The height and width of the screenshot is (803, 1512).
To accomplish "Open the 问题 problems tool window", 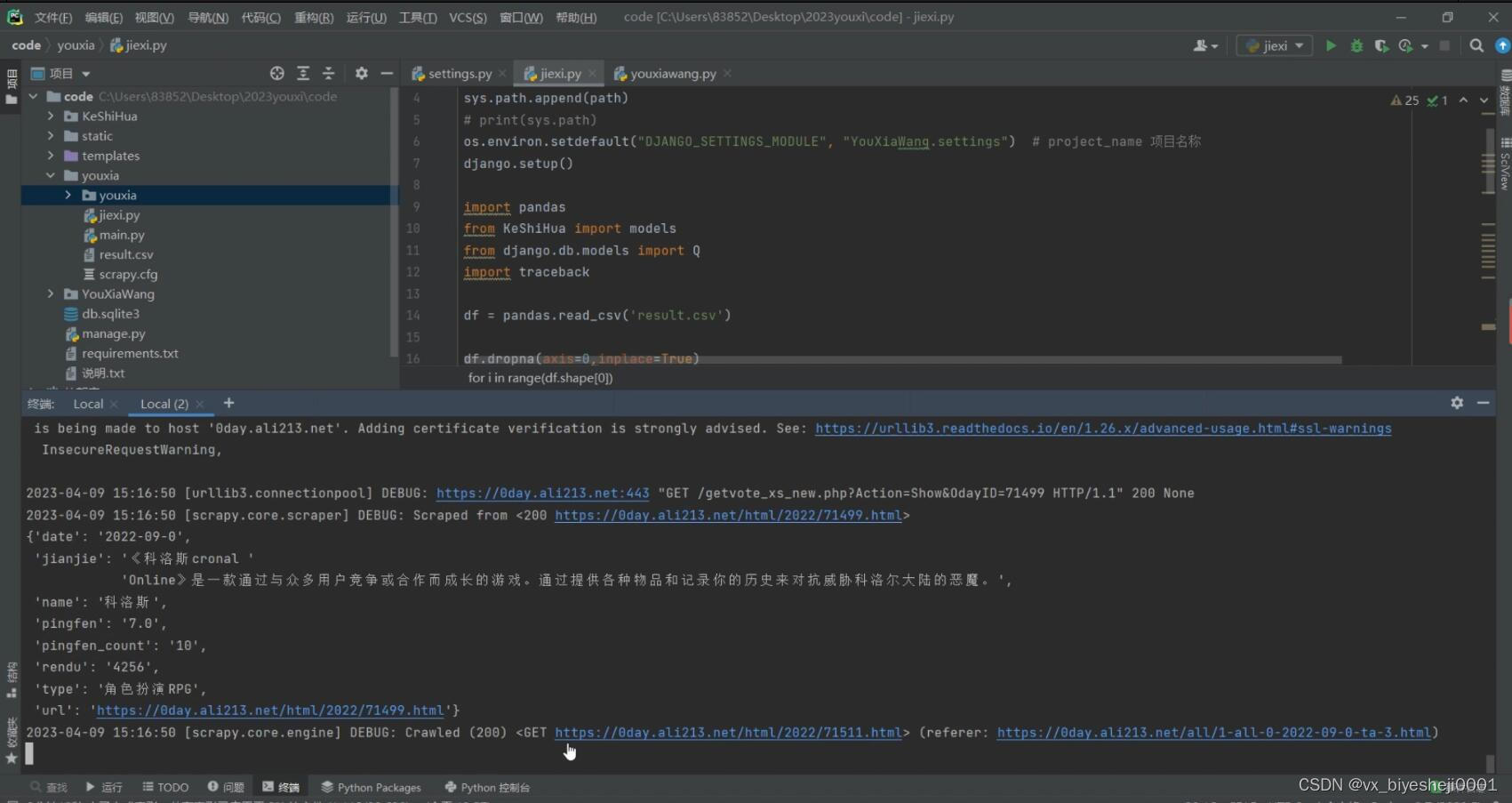I will pos(226,787).
